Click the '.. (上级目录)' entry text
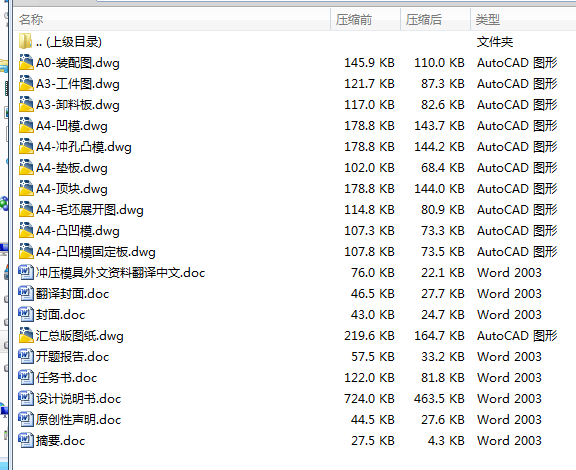Image resolution: width=576 pixels, height=470 pixels. (x=69, y=42)
